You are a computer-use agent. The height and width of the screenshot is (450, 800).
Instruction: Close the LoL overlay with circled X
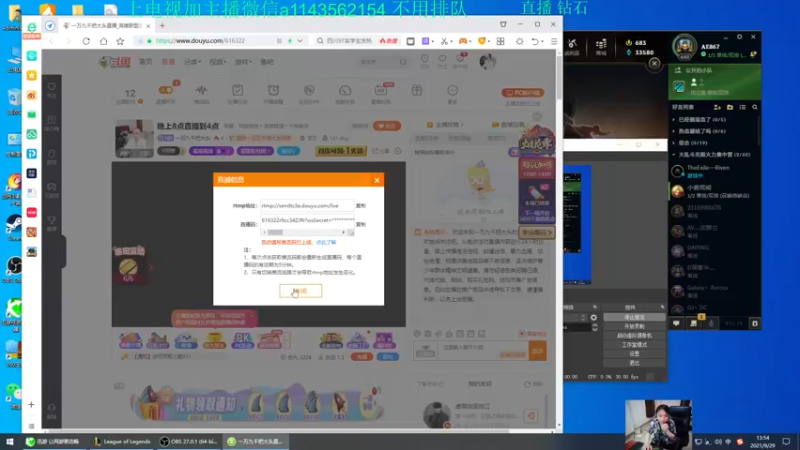point(655,63)
